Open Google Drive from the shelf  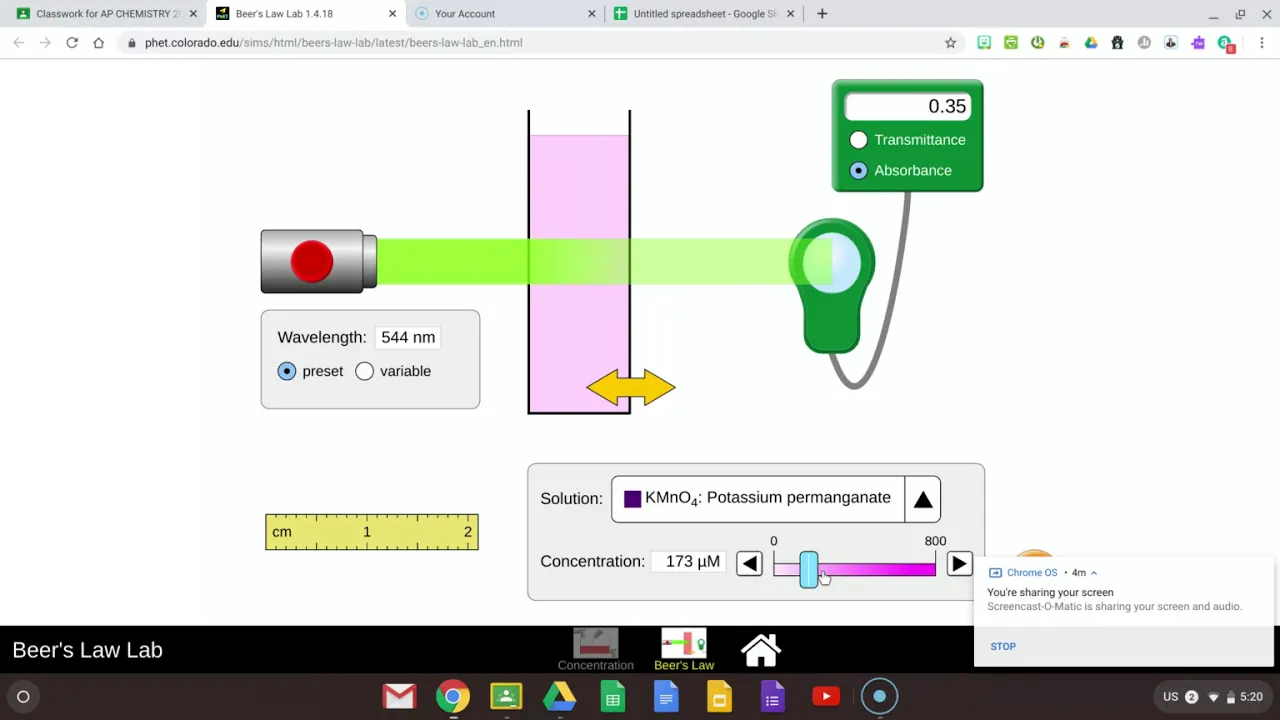[x=559, y=697]
